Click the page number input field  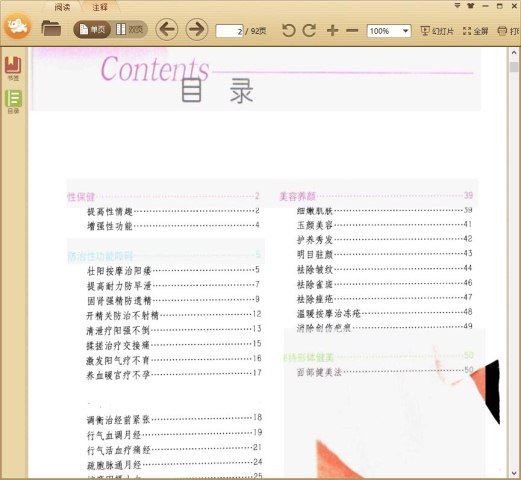pyautogui.click(x=229, y=31)
